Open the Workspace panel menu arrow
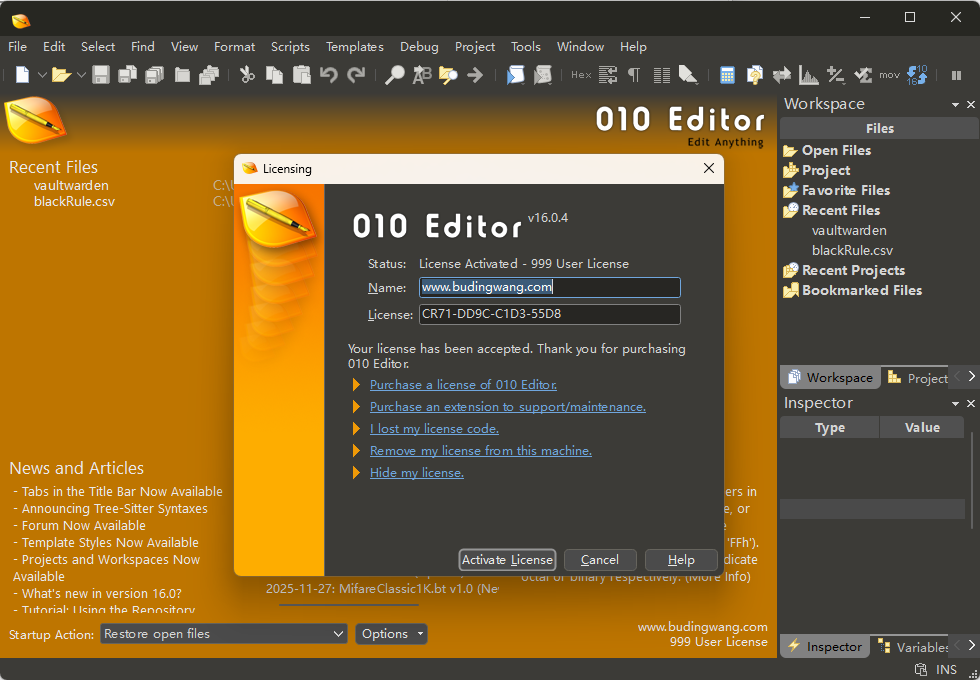The width and height of the screenshot is (980, 680). pos(955,105)
